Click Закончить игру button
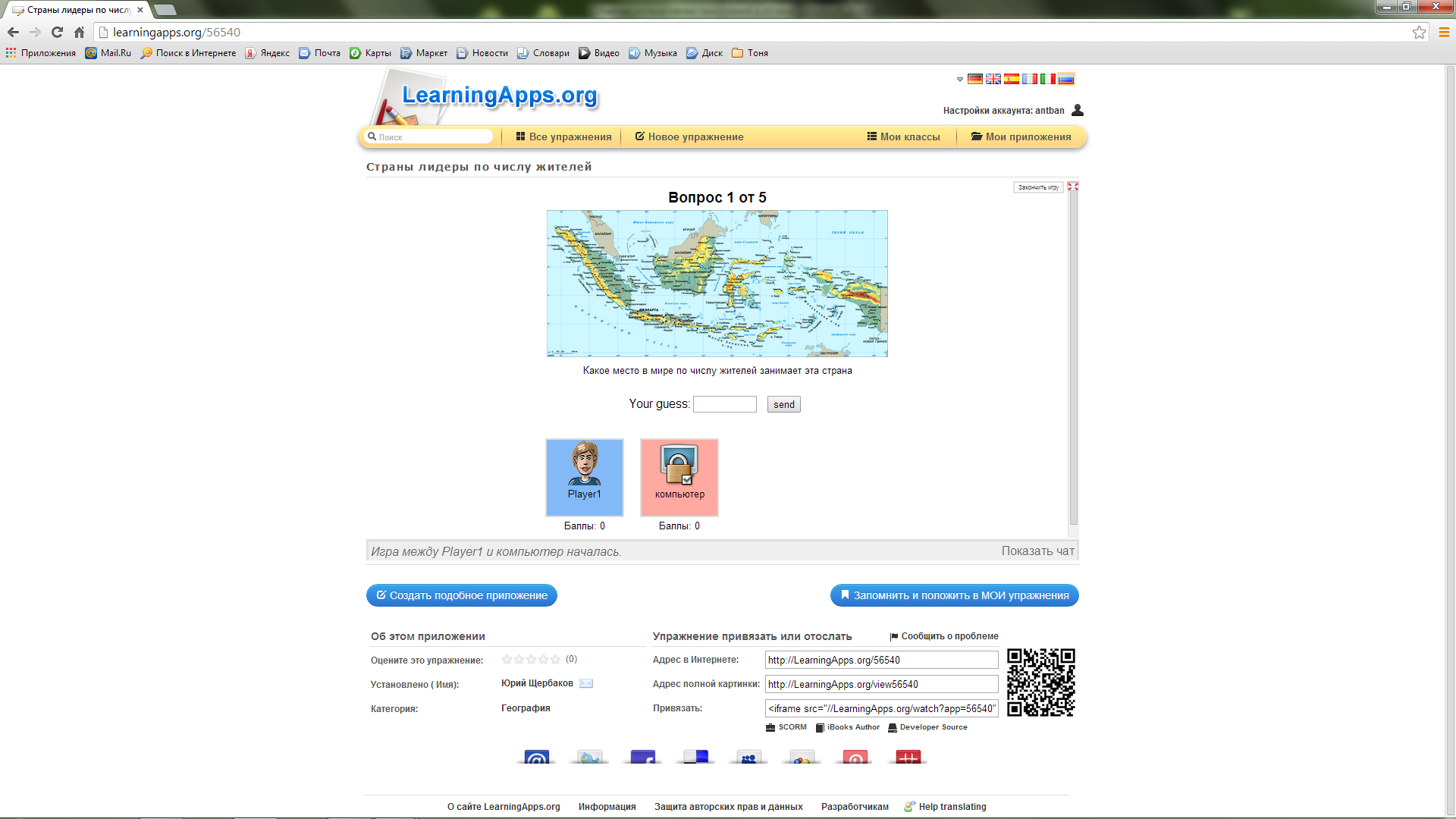 [x=1038, y=187]
